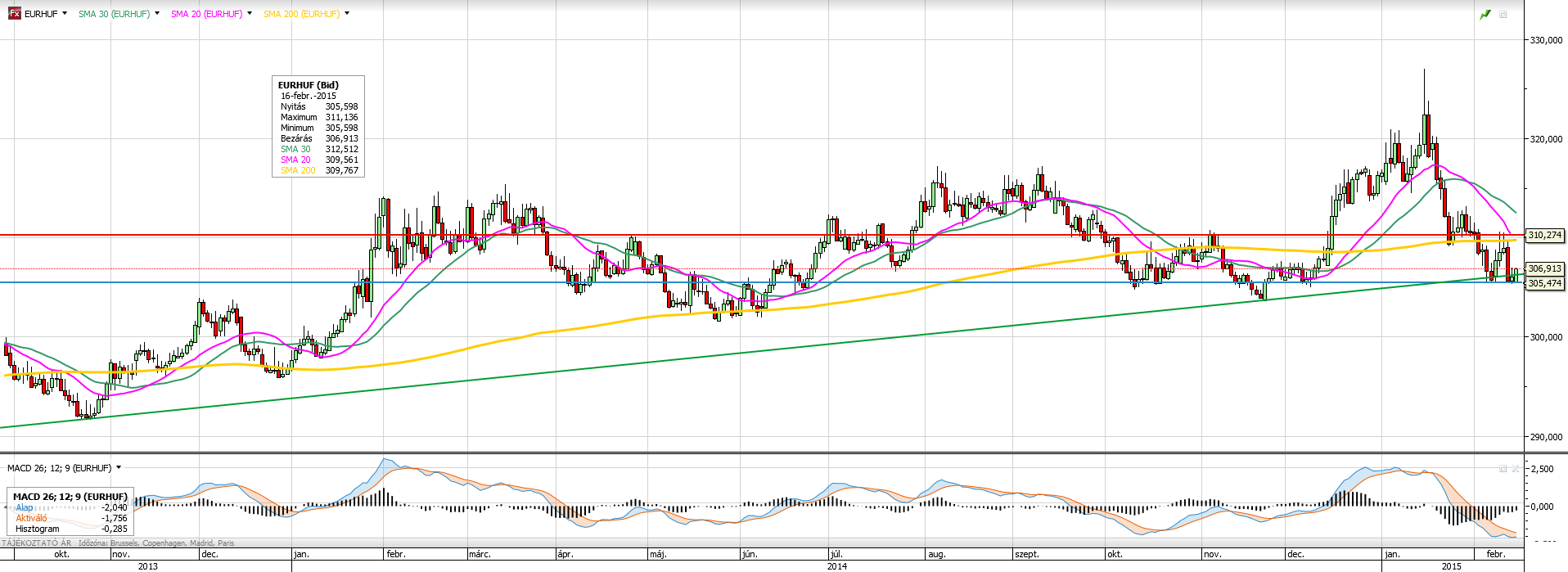
Task: Click the ápr. time axis label
Action: [x=565, y=554]
